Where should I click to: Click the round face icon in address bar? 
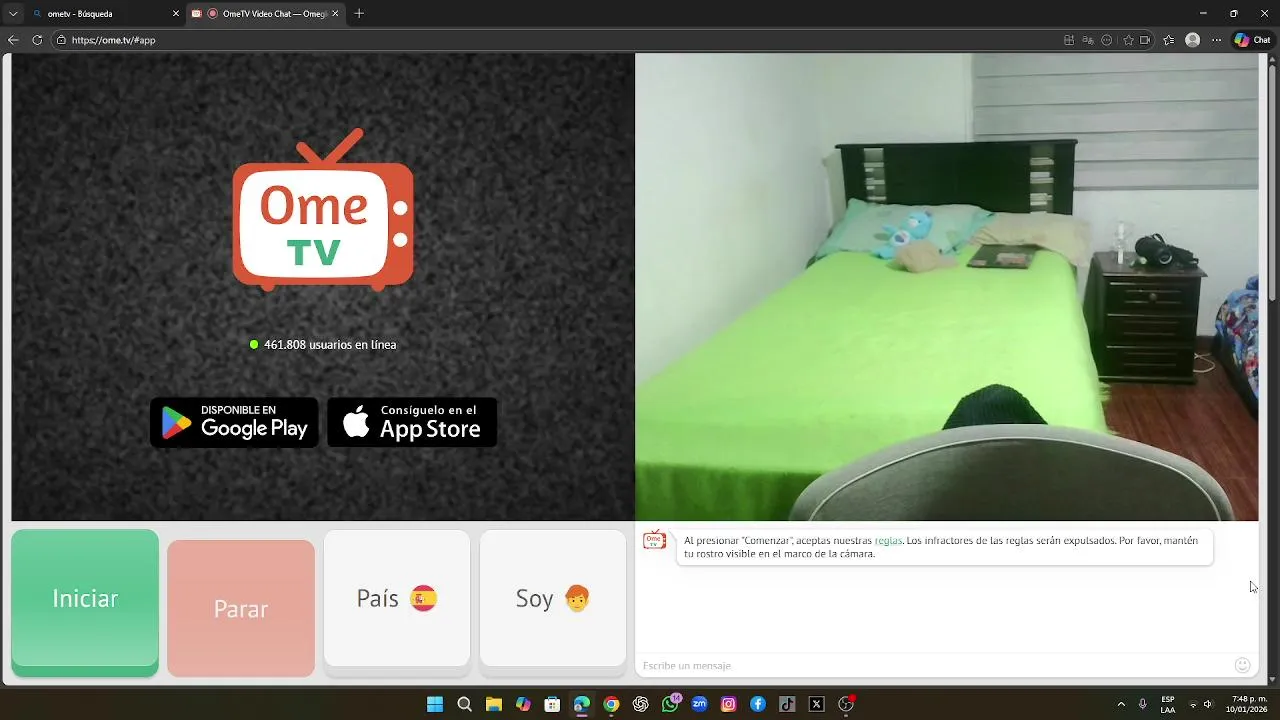click(x=1107, y=40)
